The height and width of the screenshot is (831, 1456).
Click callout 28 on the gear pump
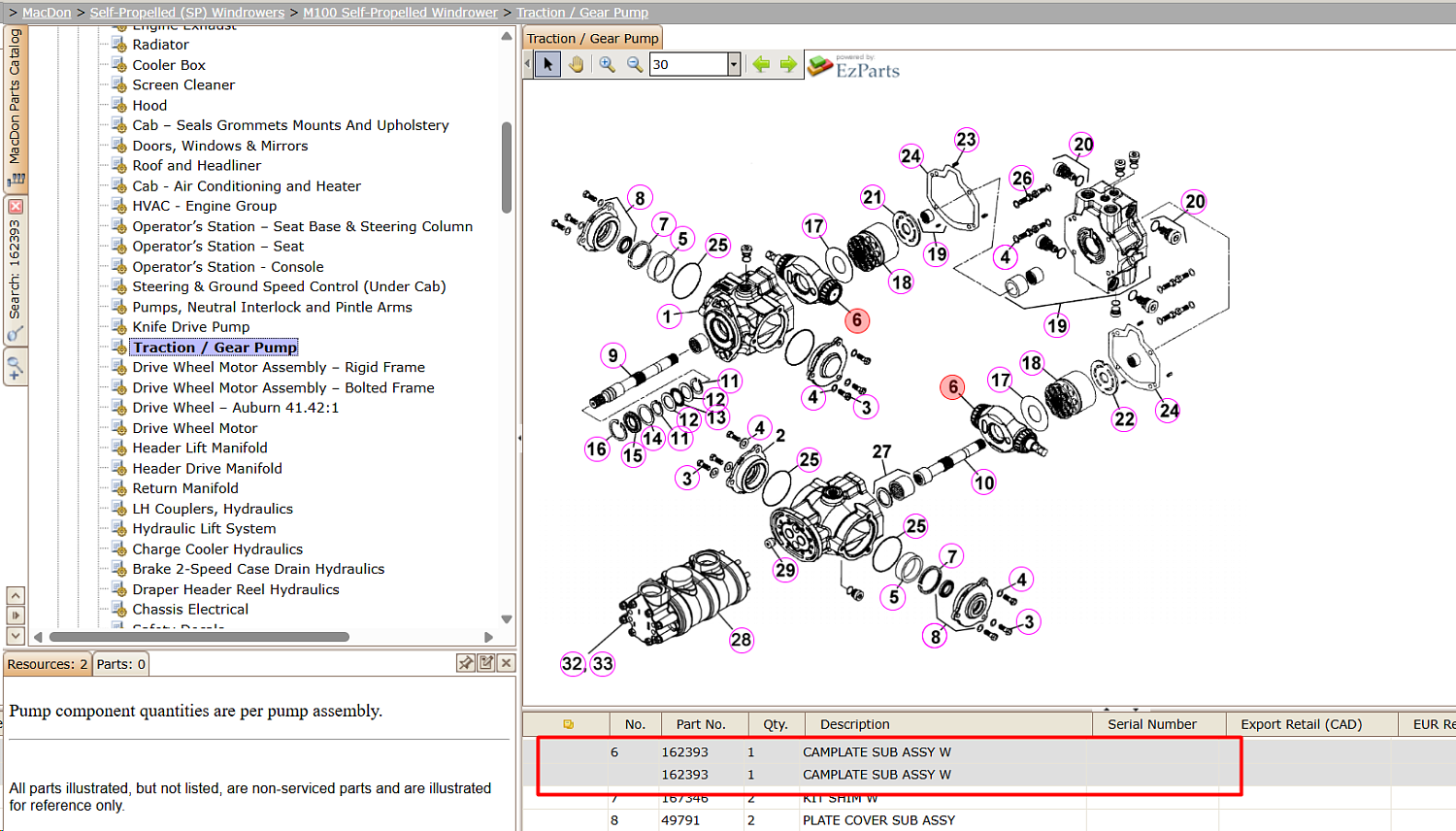[x=742, y=640]
